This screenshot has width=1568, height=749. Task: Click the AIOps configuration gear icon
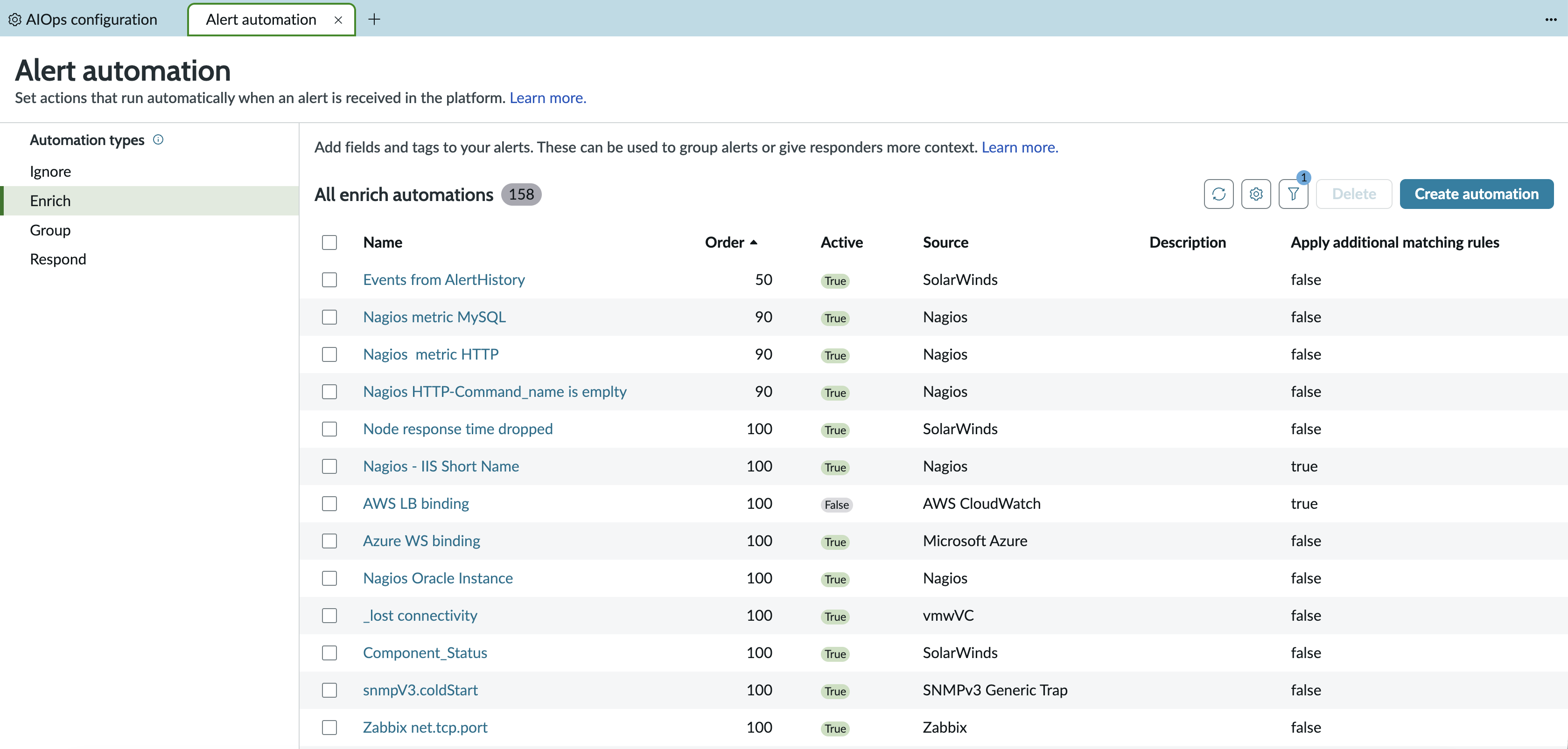(14, 20)
